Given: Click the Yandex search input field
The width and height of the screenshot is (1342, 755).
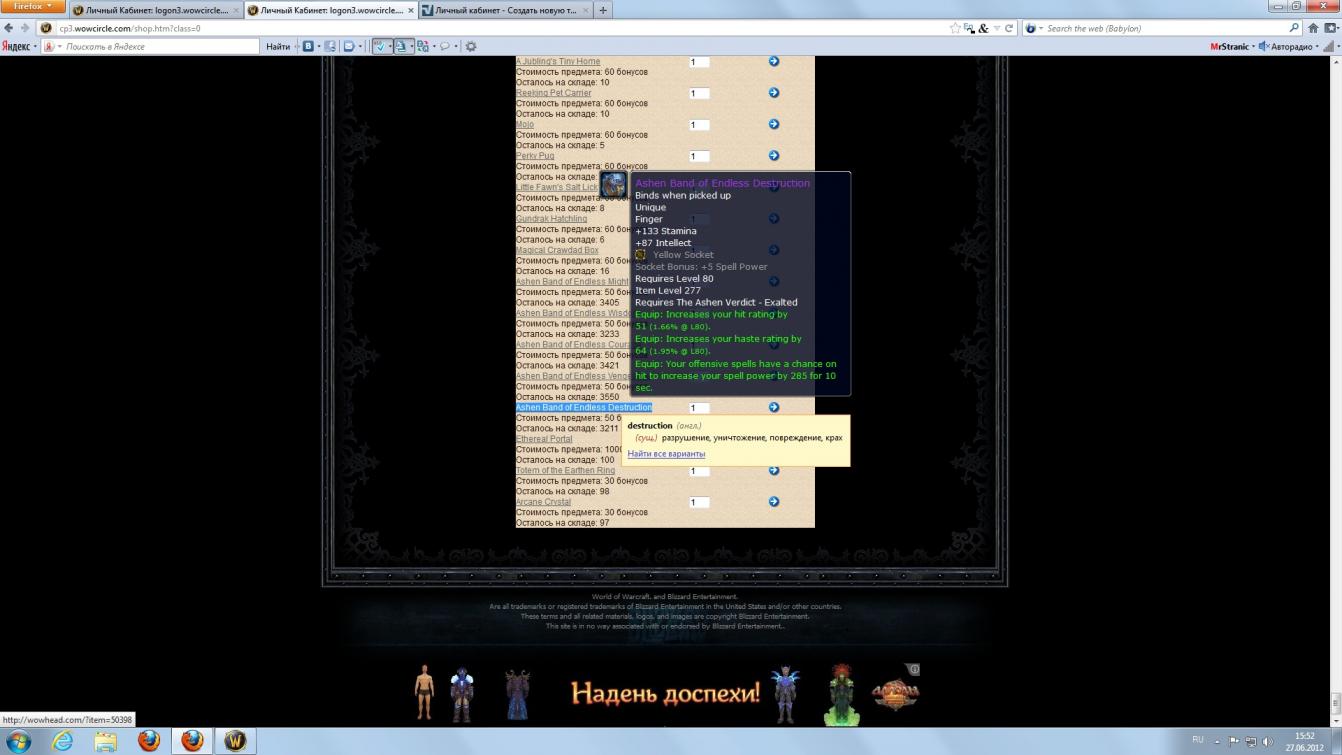Looking at the screenshot, I should coord(160,46).
